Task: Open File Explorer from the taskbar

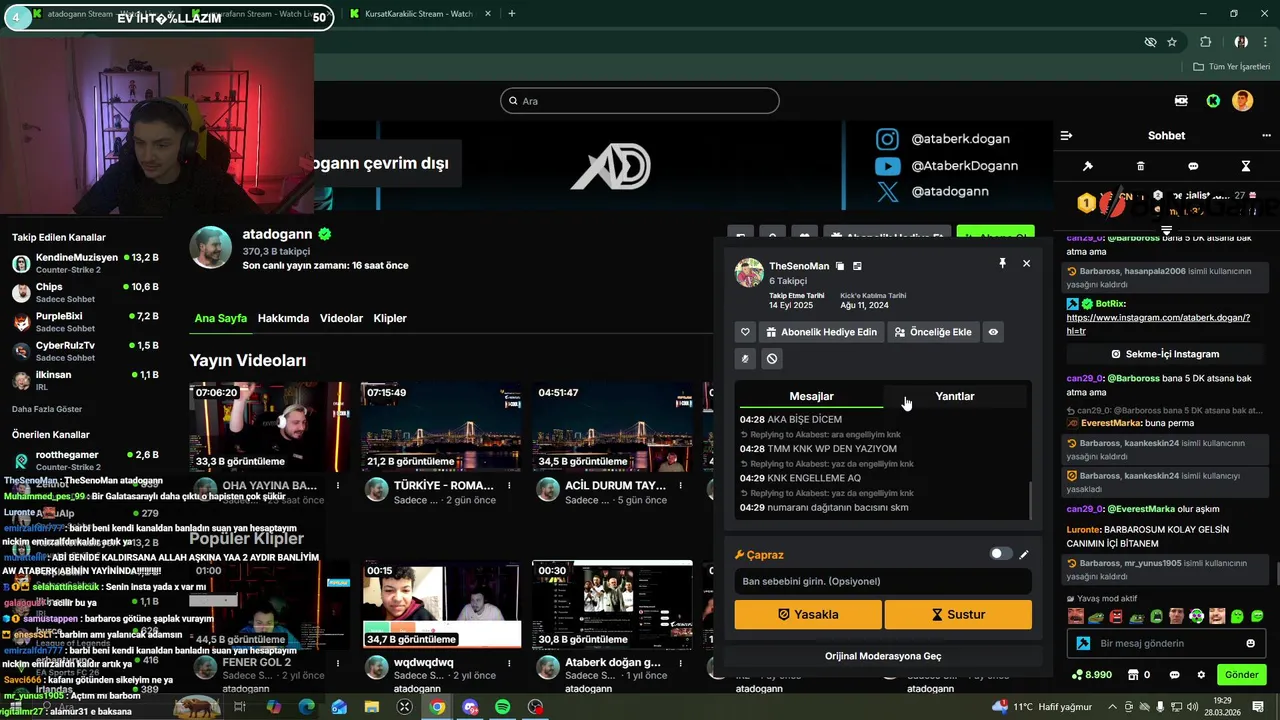Action: [x=372, y=707]
